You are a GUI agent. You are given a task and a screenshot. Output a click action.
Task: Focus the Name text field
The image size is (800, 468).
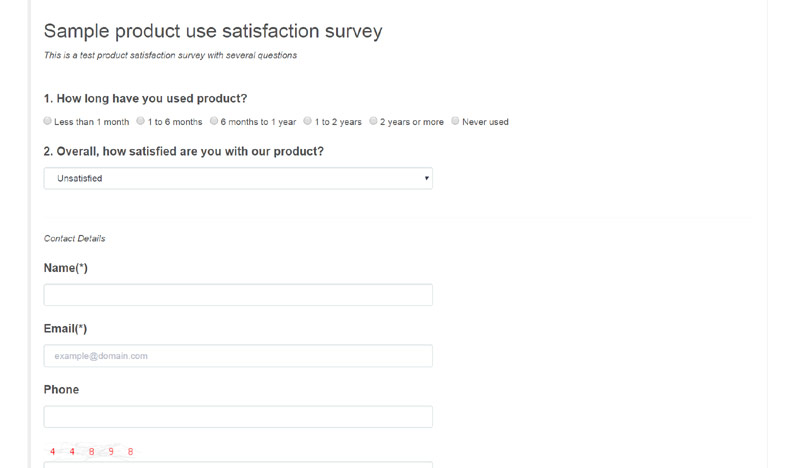tap(238, 295)
